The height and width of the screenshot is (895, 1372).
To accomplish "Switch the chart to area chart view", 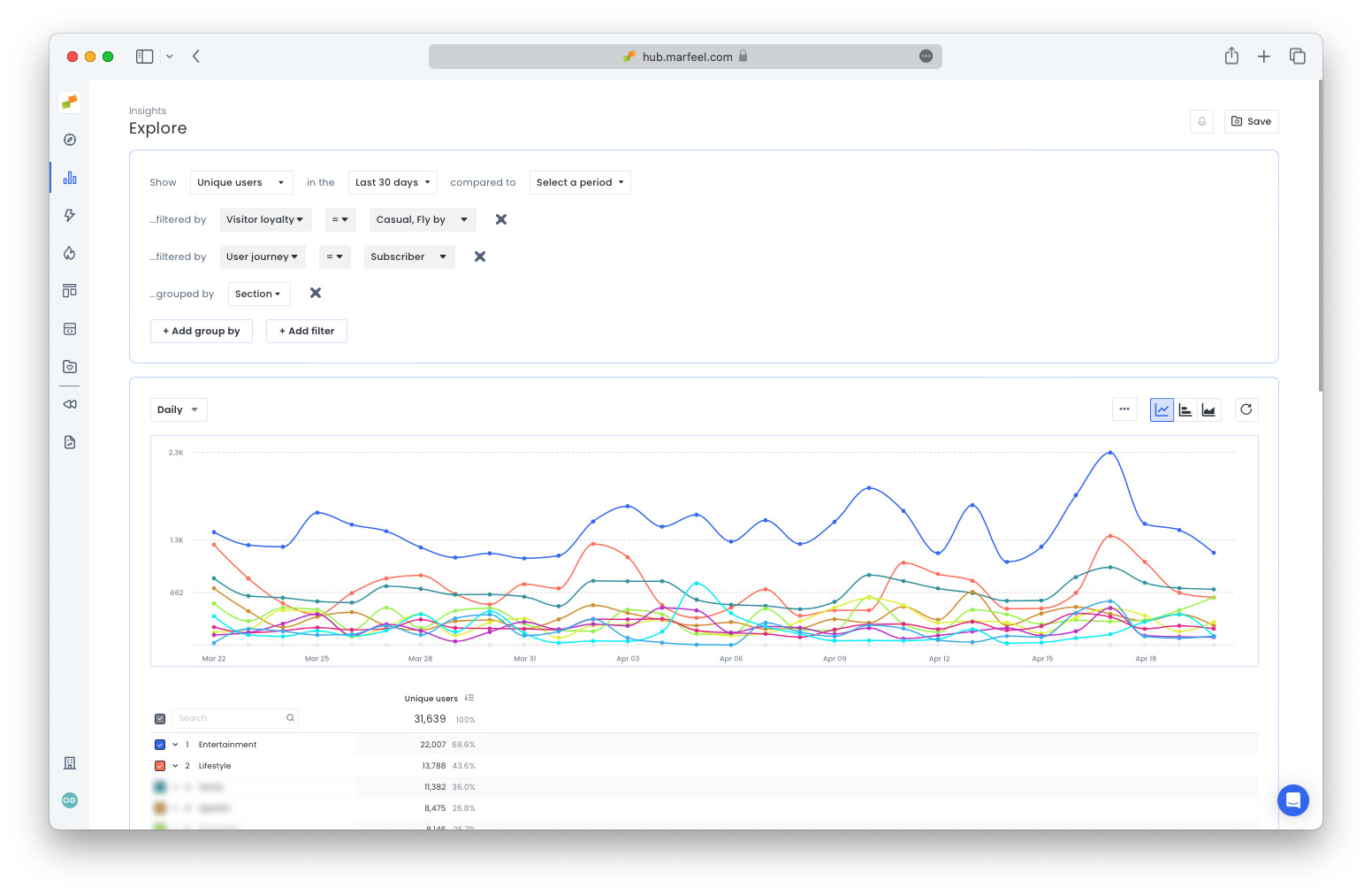I will pos(1209,409).
